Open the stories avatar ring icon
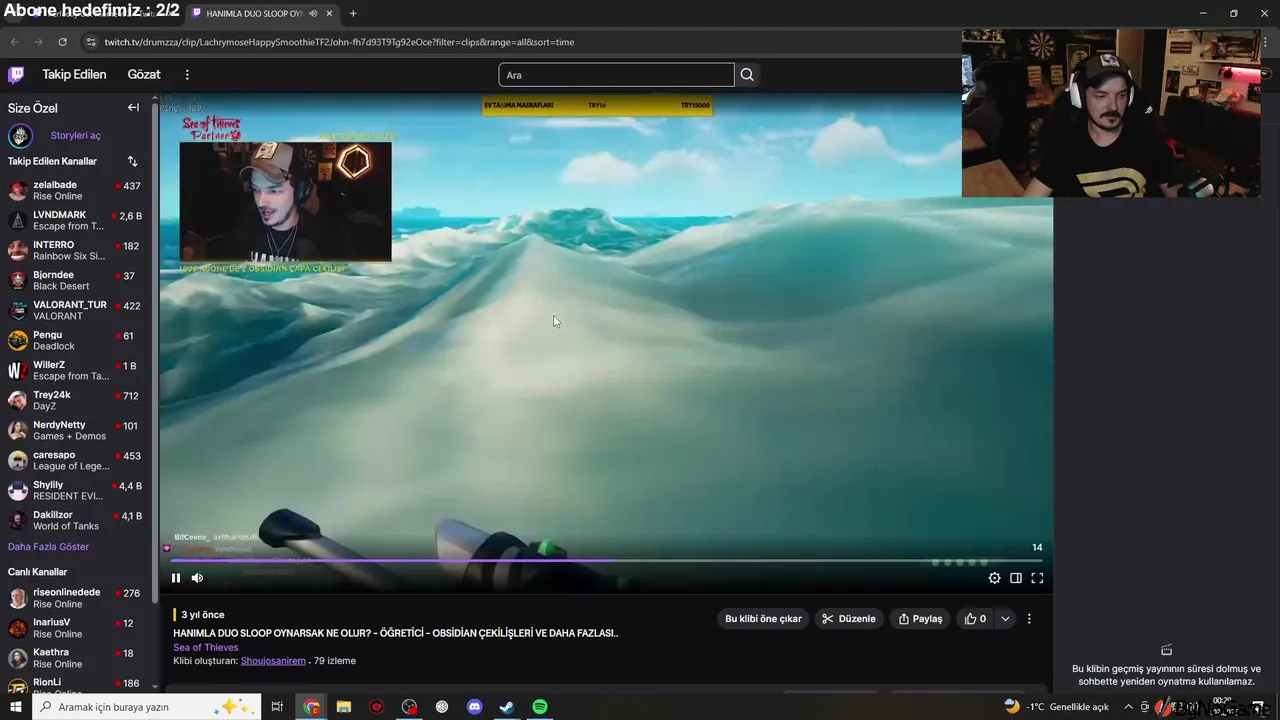 20,135
